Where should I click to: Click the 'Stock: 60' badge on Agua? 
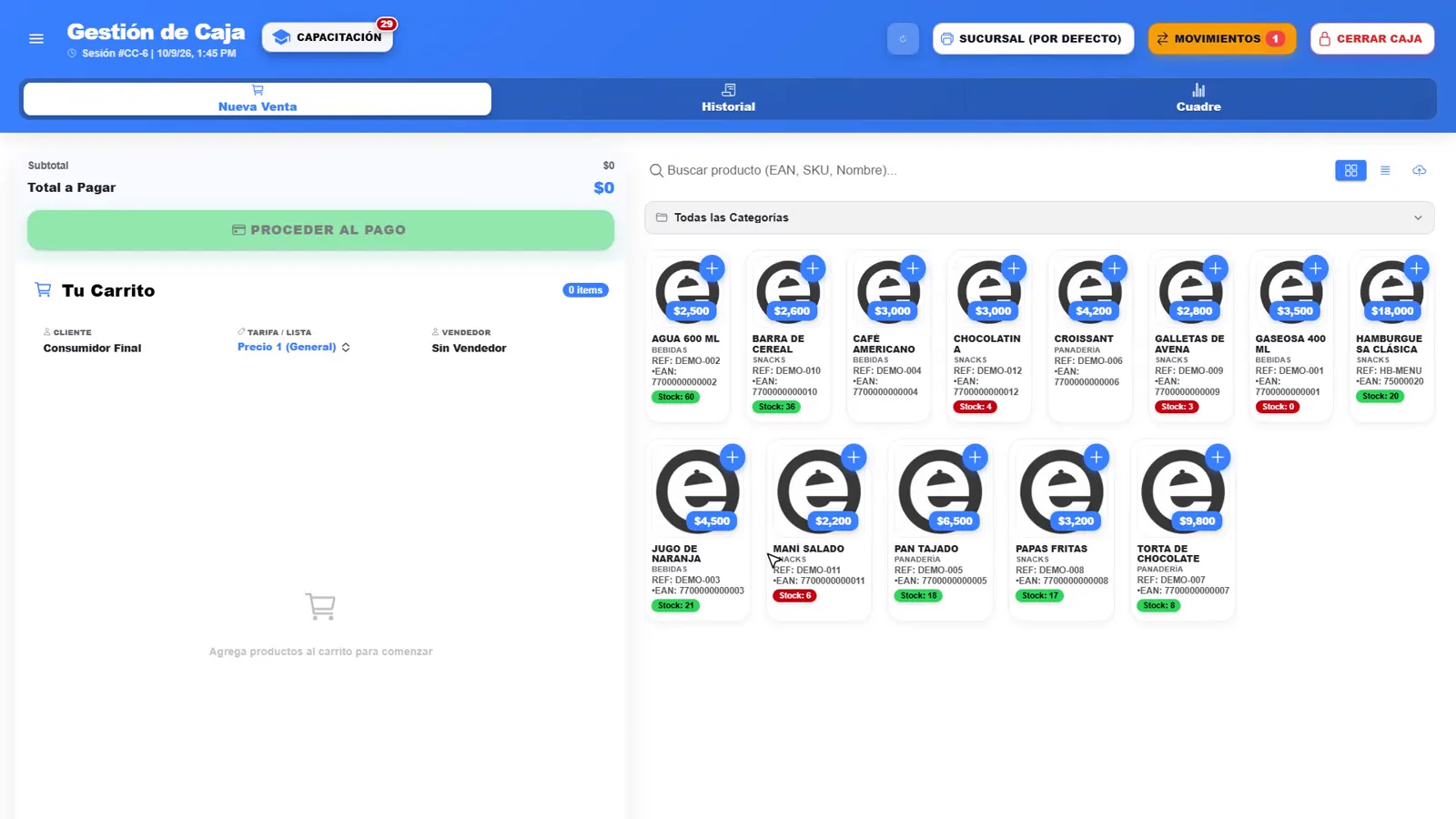click(x=675, y=397)
